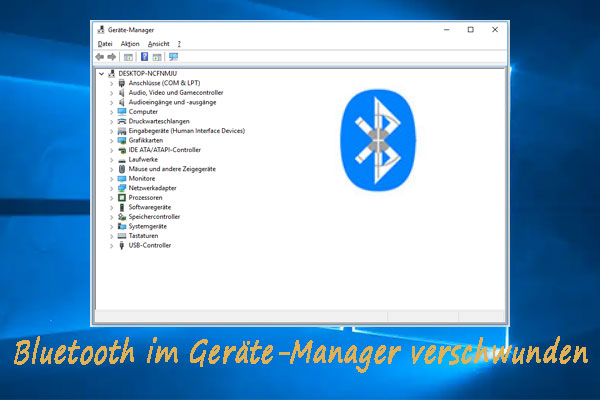The image size is (600, 400).
Task: Click the Forward arrow toolbar icon
Action: 111,57
